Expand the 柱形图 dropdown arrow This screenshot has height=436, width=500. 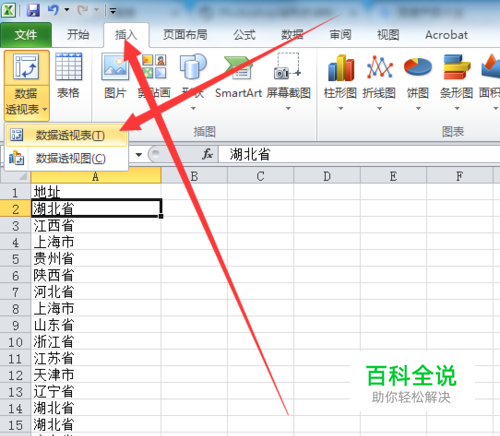pos(341,109)
